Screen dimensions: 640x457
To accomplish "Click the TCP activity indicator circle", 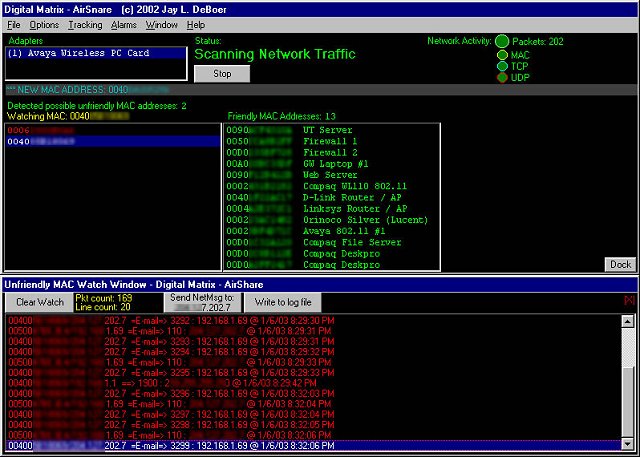I will (502, 66).
